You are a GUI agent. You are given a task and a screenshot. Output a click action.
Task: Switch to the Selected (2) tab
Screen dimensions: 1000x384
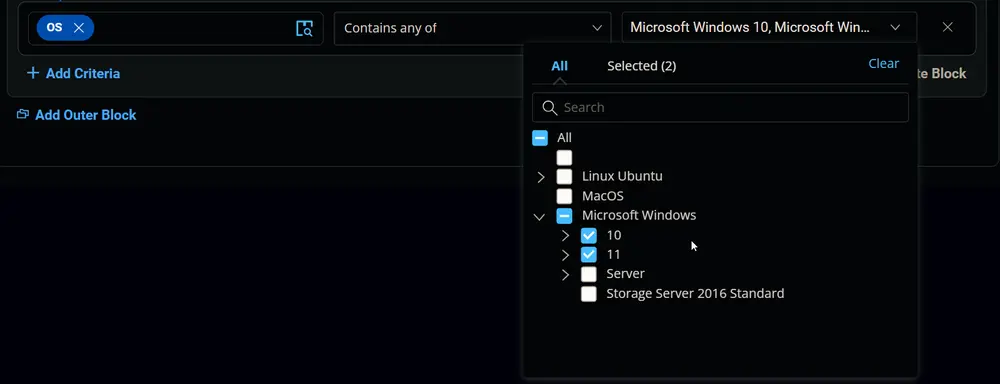coord(642,66)
